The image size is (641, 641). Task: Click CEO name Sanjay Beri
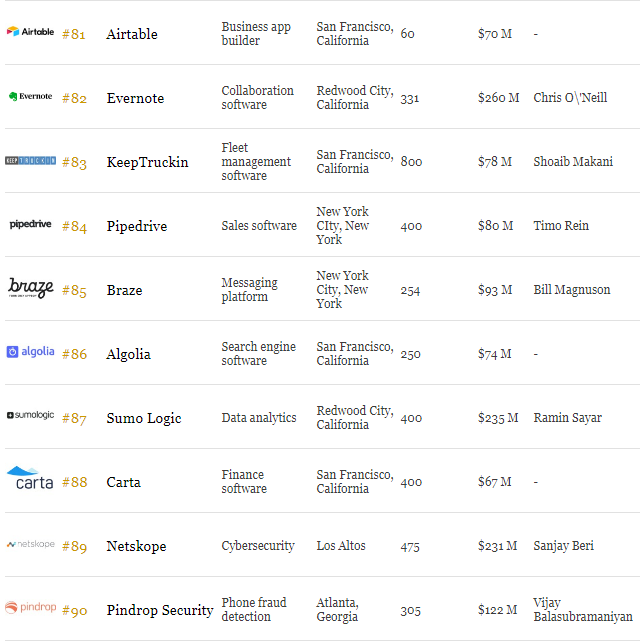coord(563,546)
